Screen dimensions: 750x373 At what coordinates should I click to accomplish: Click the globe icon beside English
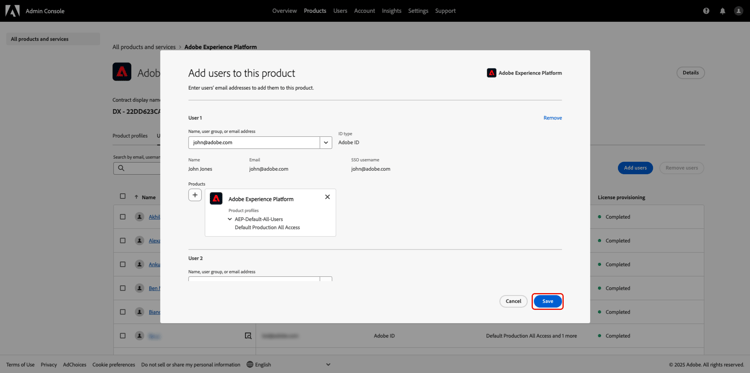(x=250, y=364)
